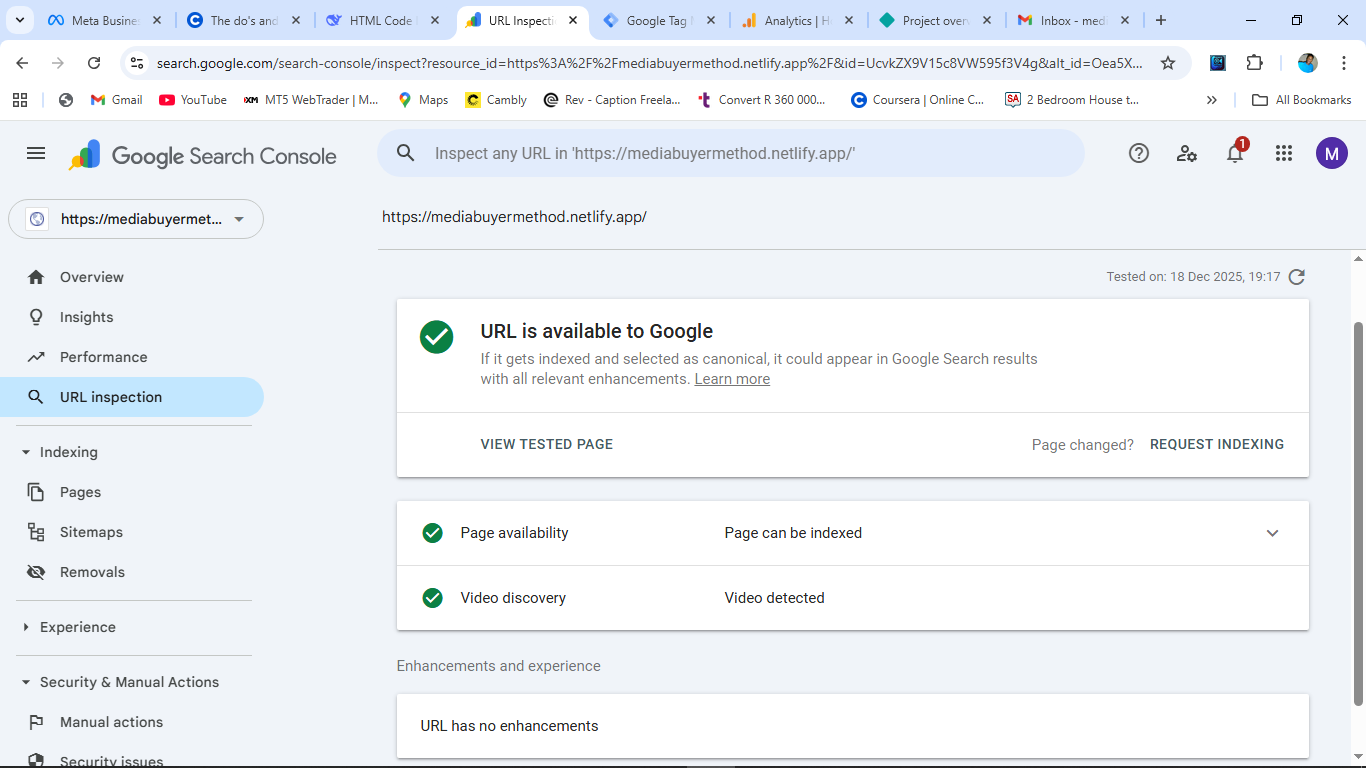This screenshot has width=1366, height=768.
Task: Open the 2 Bedroom House bookmark
Action: [x=1072, y=100]
